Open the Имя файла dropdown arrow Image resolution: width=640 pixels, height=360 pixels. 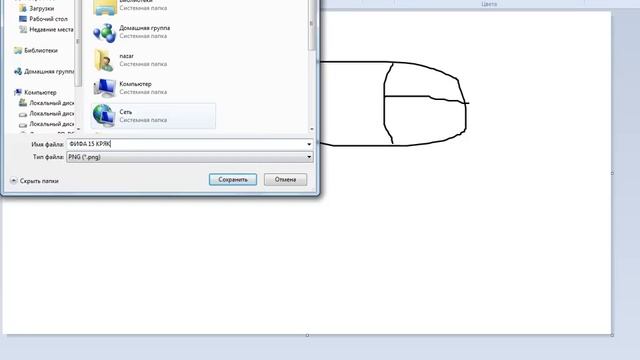point(309,144)
